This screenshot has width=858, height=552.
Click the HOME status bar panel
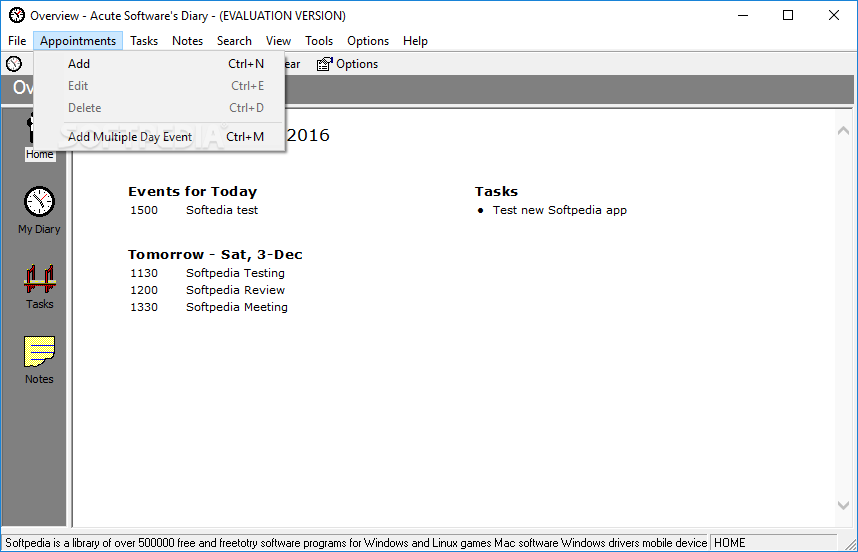773,543
